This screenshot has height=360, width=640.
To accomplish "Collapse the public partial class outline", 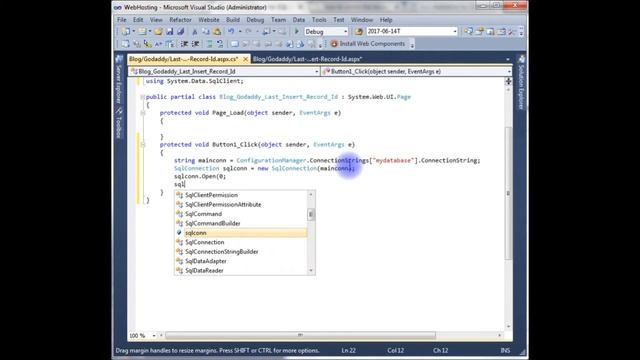I will point(142,97).
